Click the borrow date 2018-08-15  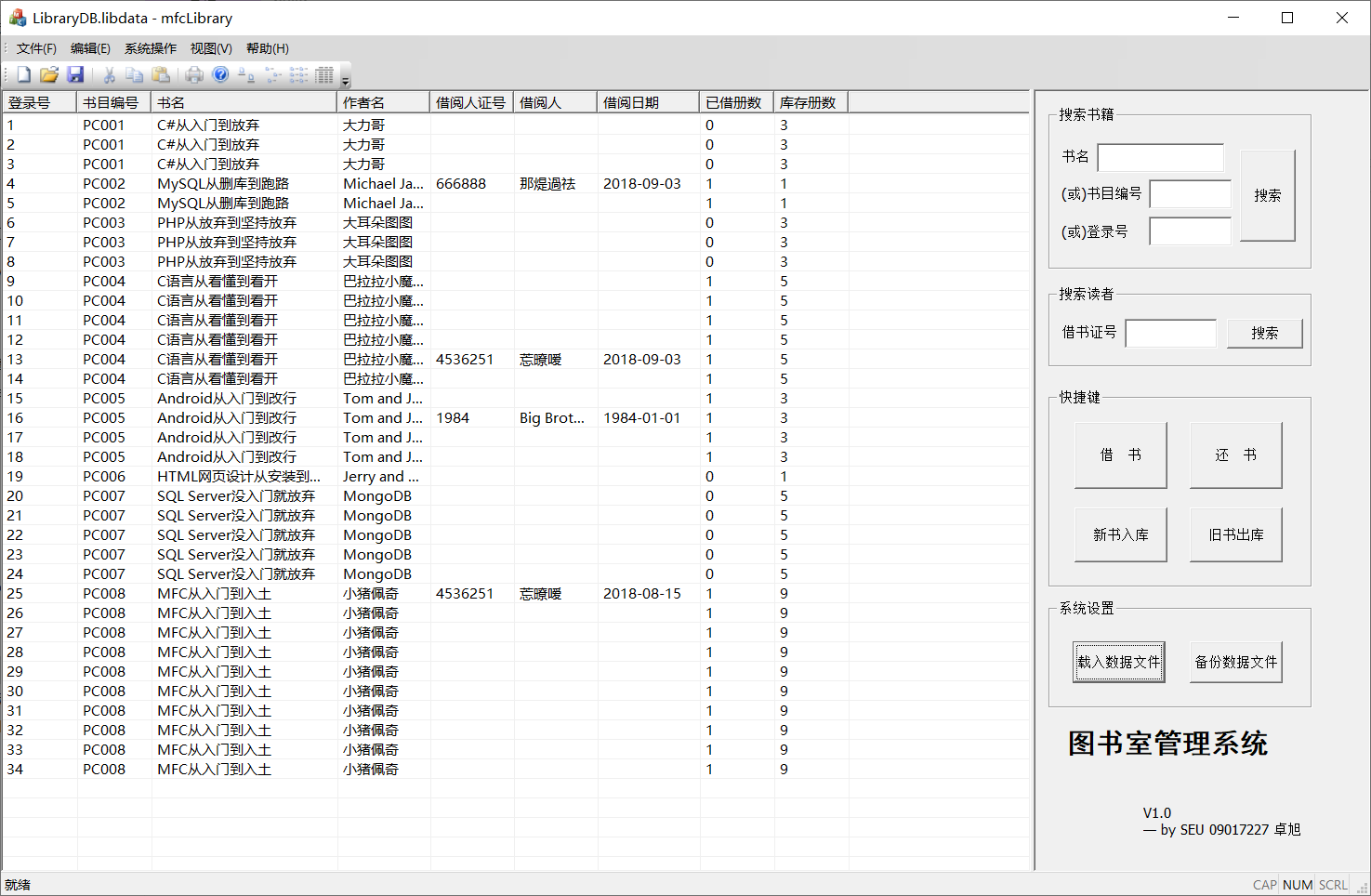point(642,594)
